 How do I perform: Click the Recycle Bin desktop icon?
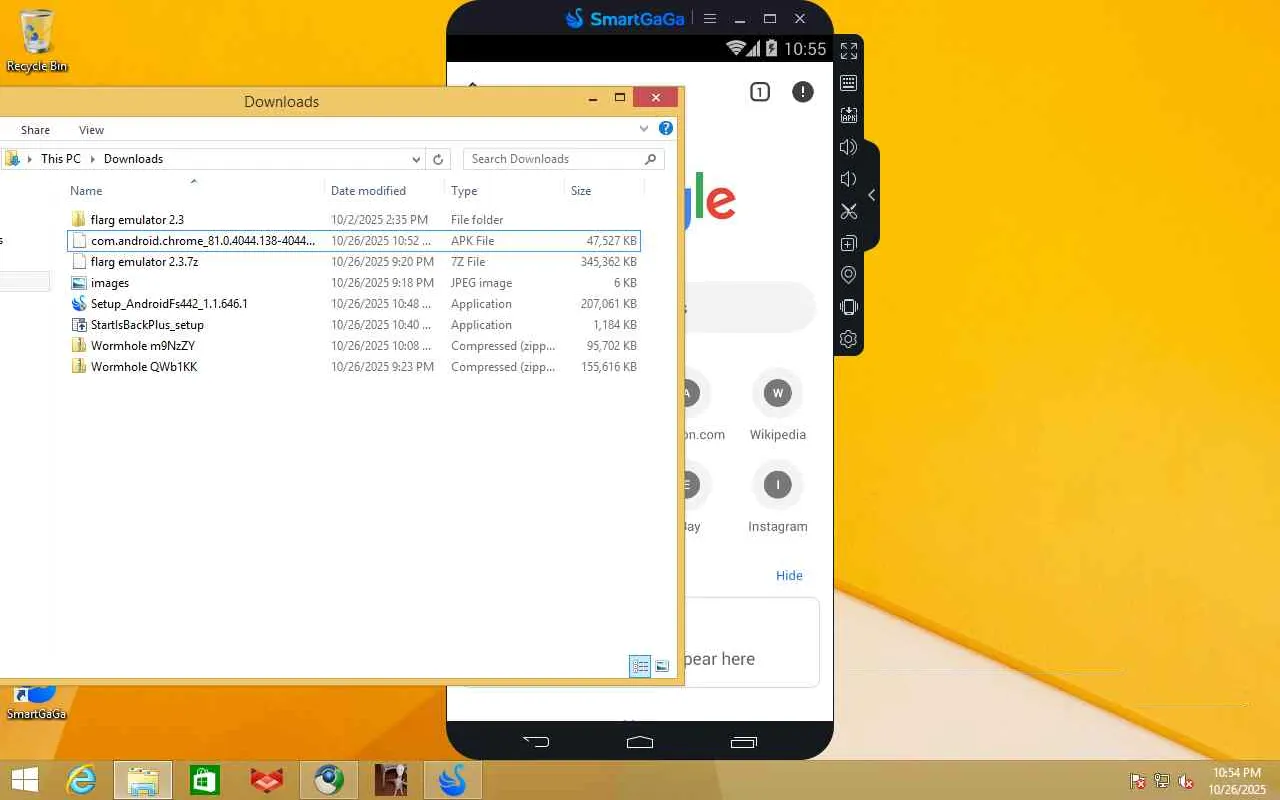click(x=37, y=41)
